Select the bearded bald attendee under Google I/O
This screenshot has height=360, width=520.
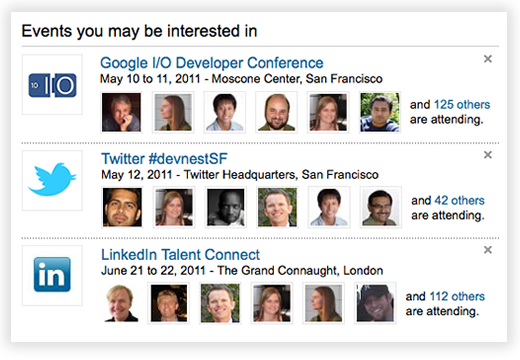coord(276,112)
